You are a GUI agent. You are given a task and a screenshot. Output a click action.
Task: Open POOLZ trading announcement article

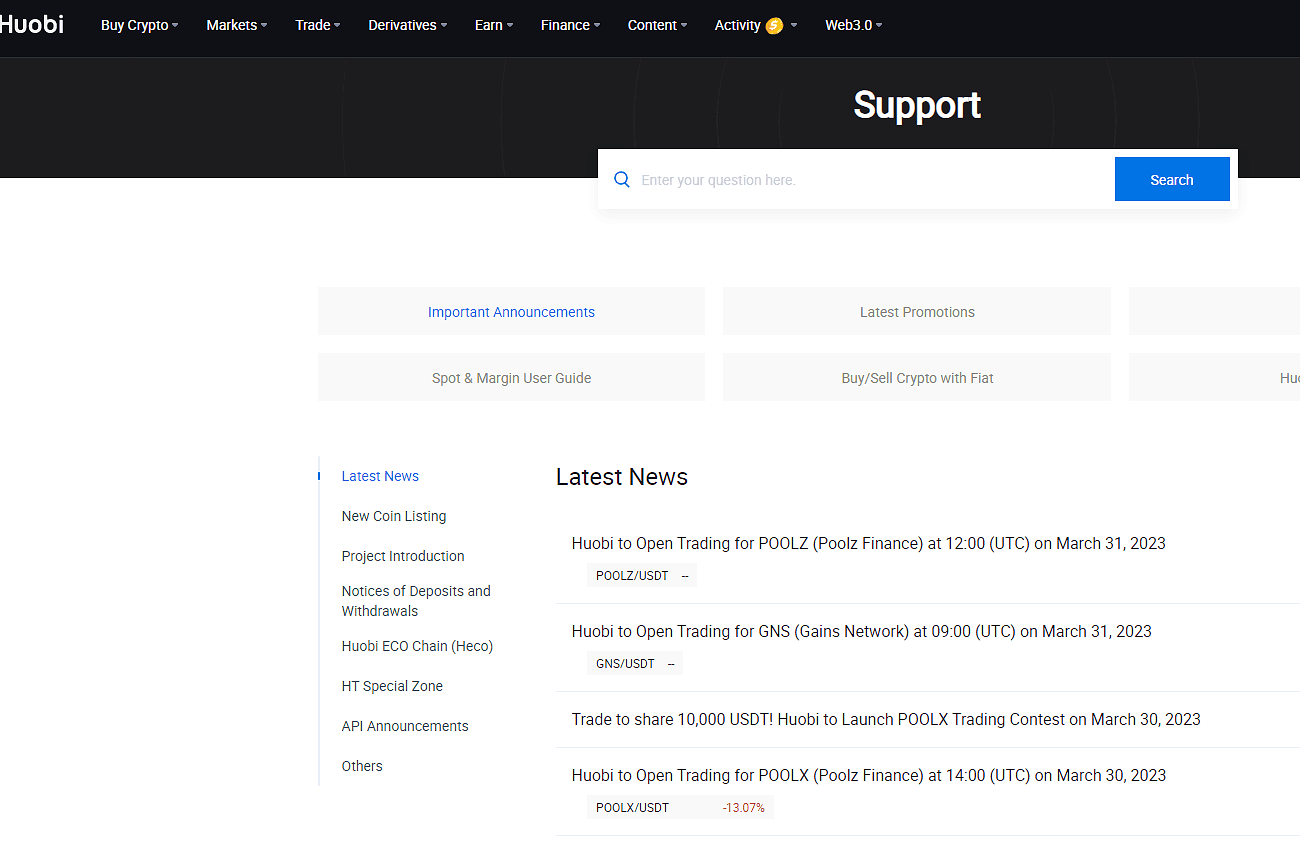click(868, 544)
